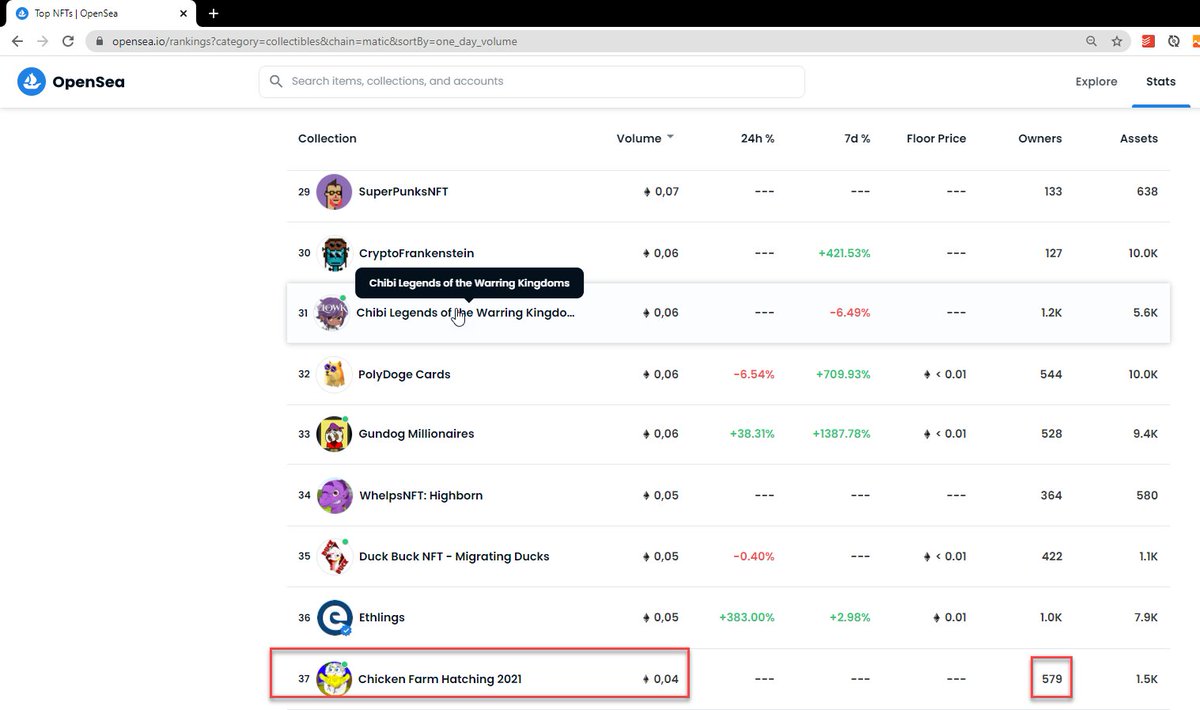
Task: Click the Collection column header
Action: coord(327,139)
